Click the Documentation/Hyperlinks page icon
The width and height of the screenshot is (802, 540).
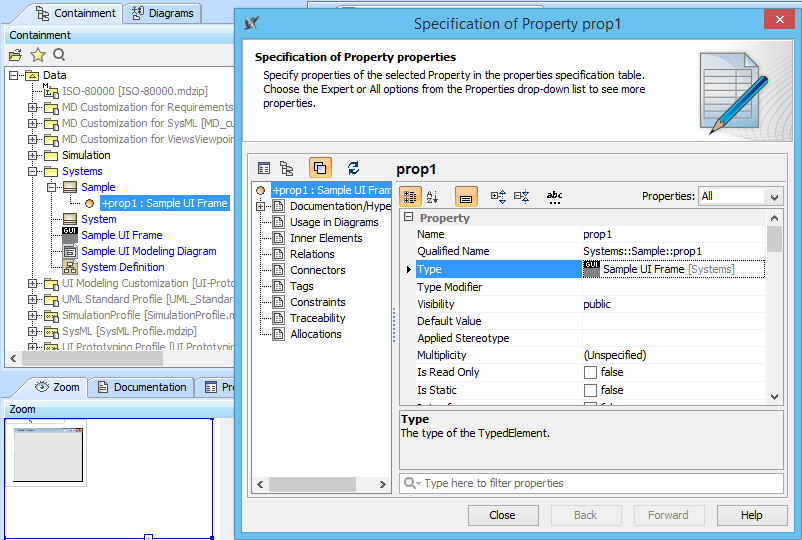click(279, 206)
